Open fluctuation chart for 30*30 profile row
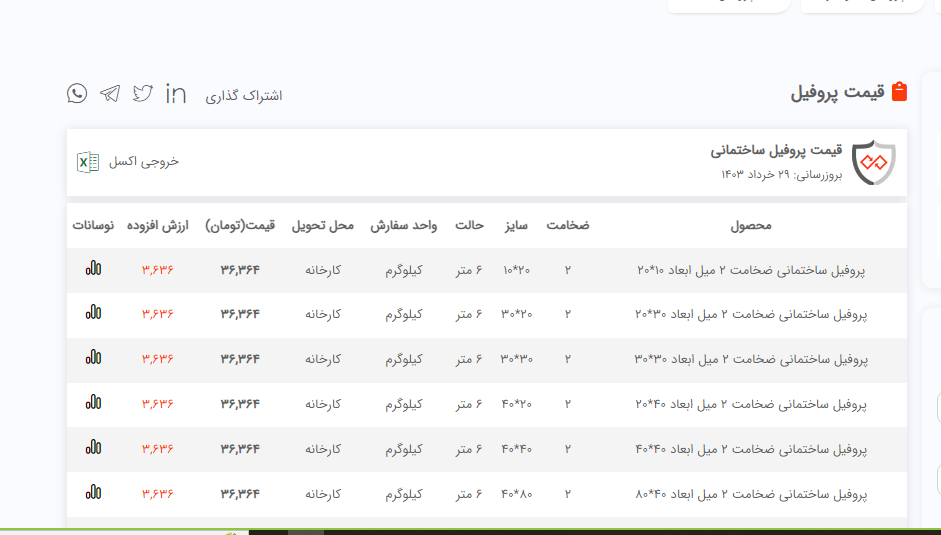The width and height of the screenshot is (941, 535). tap(93, 357)
